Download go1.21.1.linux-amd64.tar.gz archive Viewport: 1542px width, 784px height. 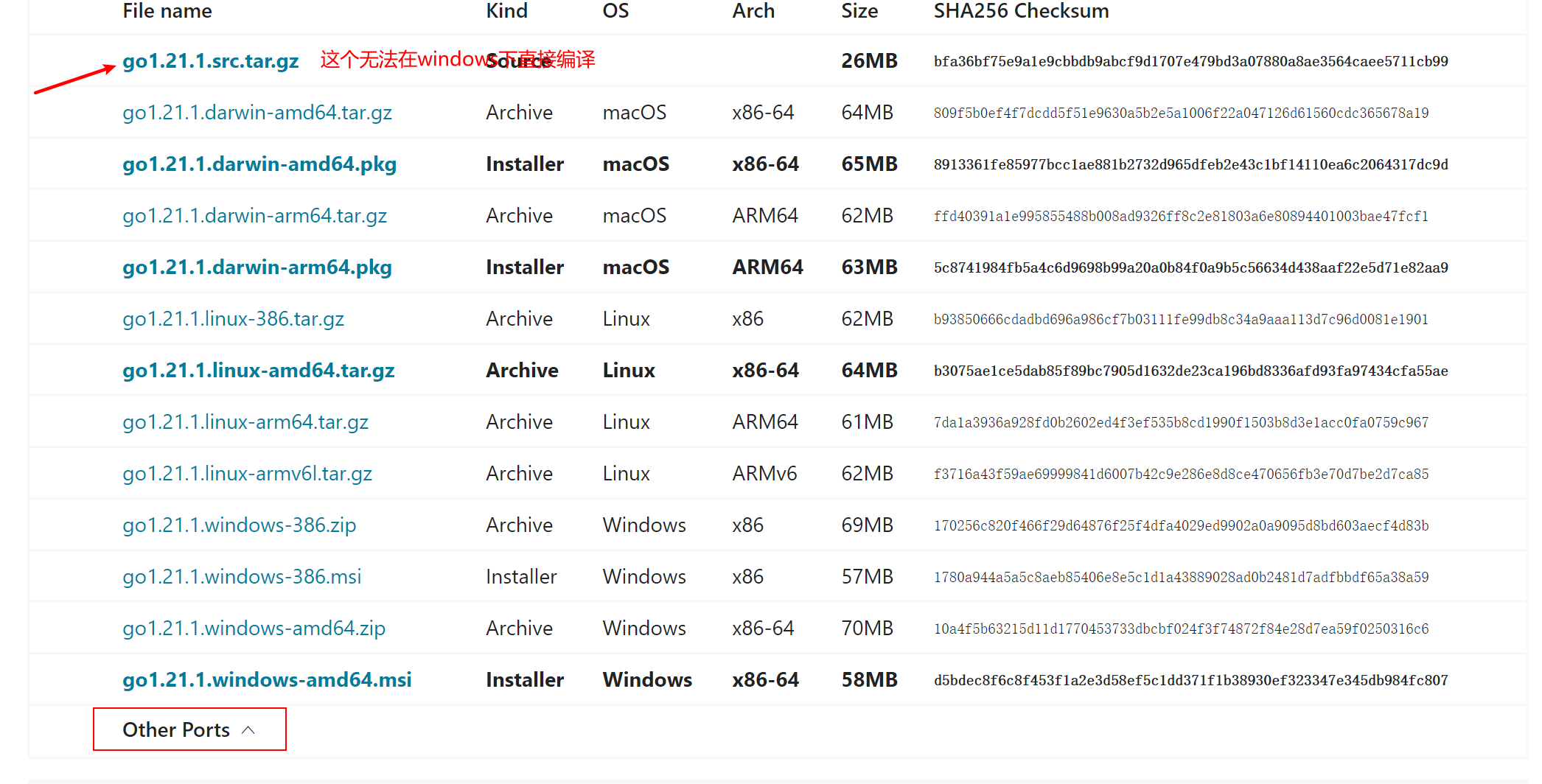pyautogui.click(x=258, y=371)
